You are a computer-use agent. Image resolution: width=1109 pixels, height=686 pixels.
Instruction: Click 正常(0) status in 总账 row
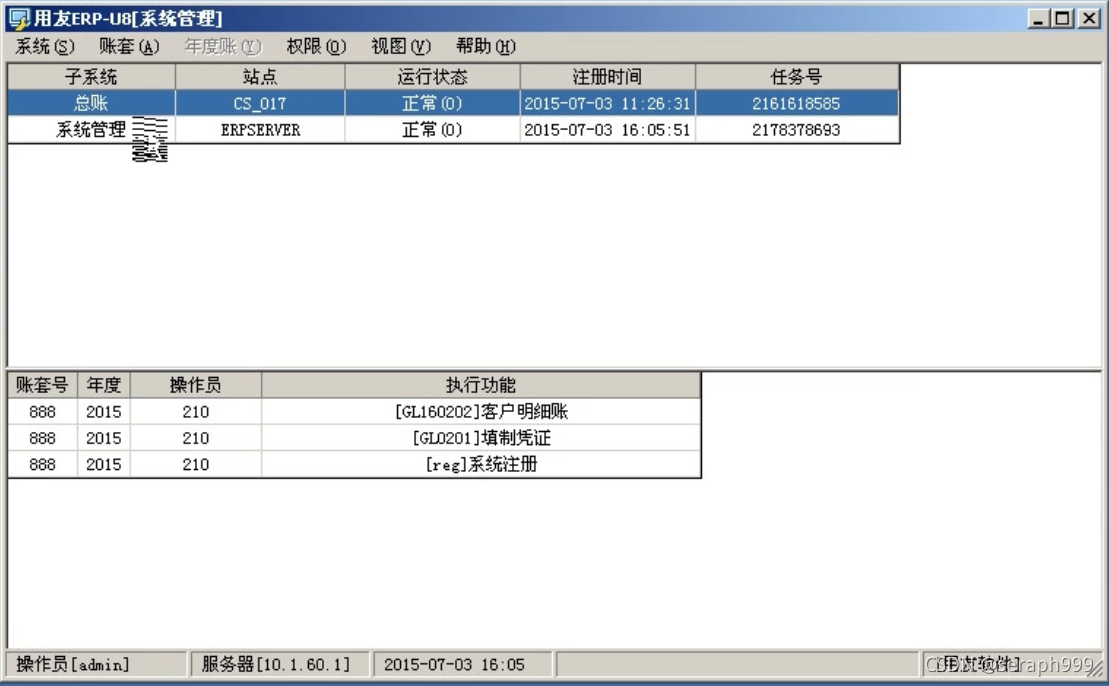(432, 103)
